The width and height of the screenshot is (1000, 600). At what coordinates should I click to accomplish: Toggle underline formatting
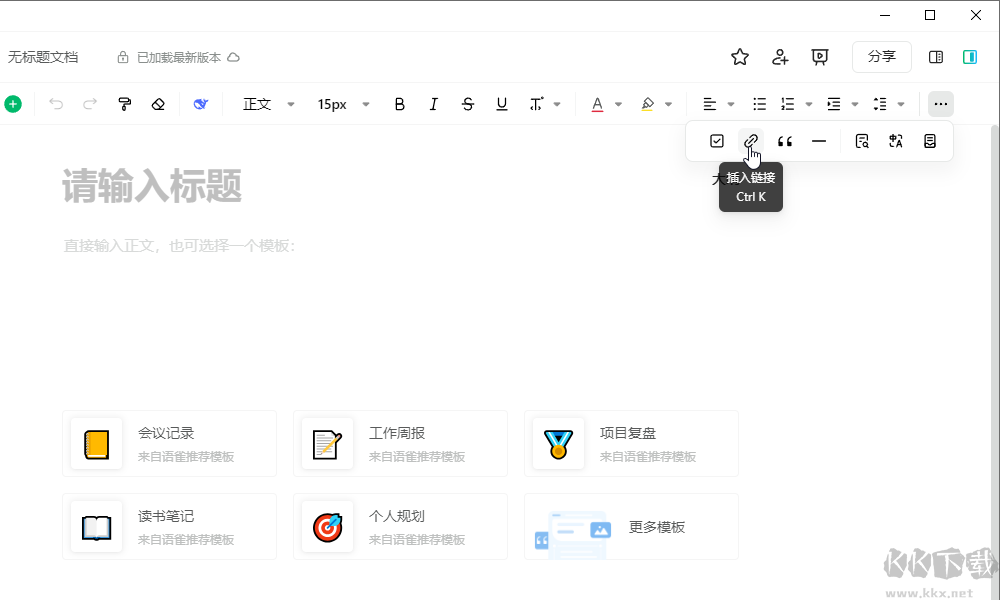point(501,103)
